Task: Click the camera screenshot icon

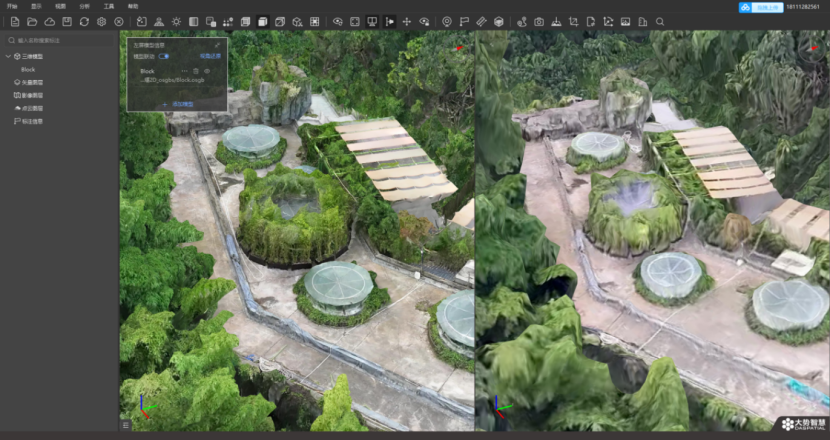Action: coord(539,21)
